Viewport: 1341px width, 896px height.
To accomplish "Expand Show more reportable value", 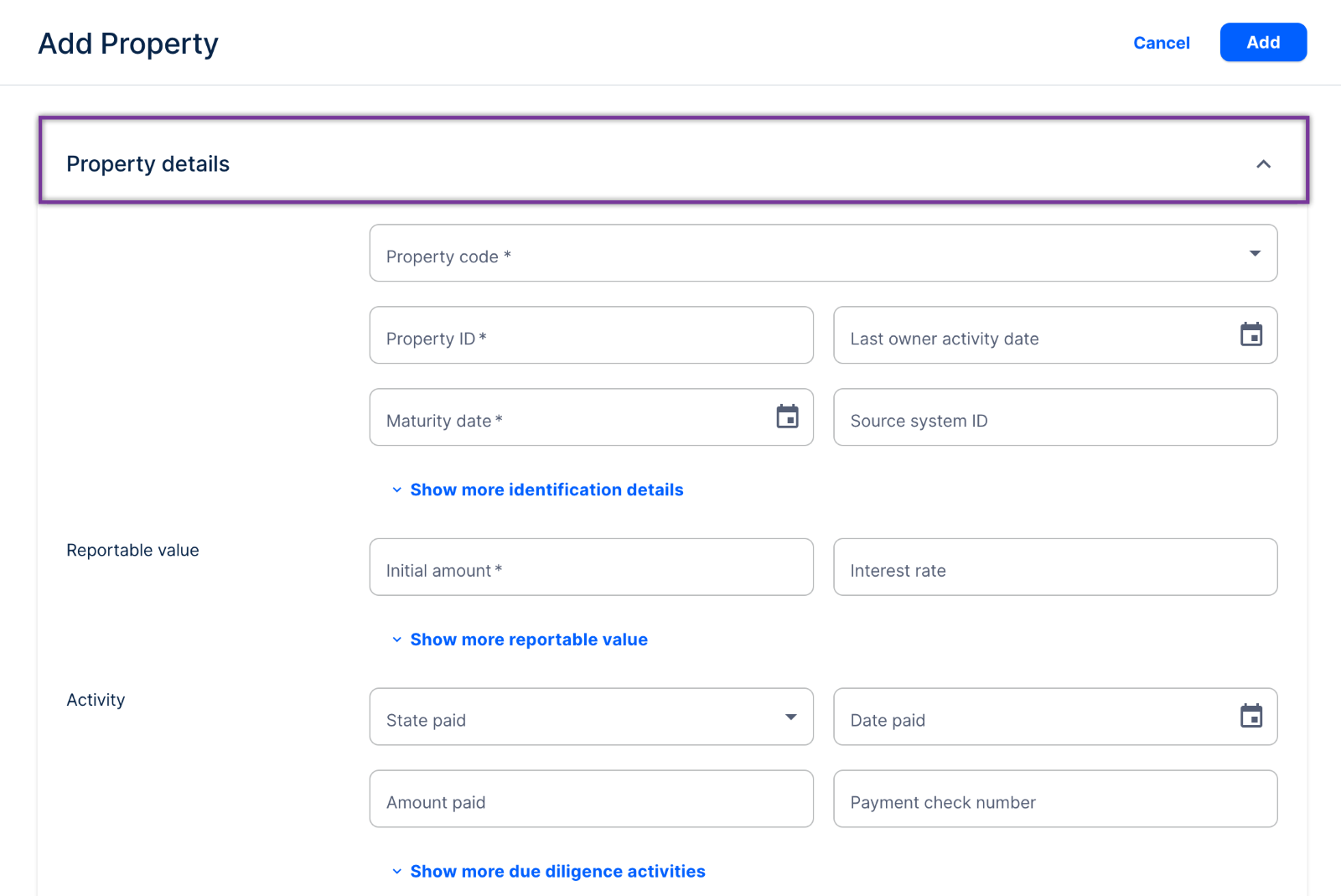I will click(528, 640).
